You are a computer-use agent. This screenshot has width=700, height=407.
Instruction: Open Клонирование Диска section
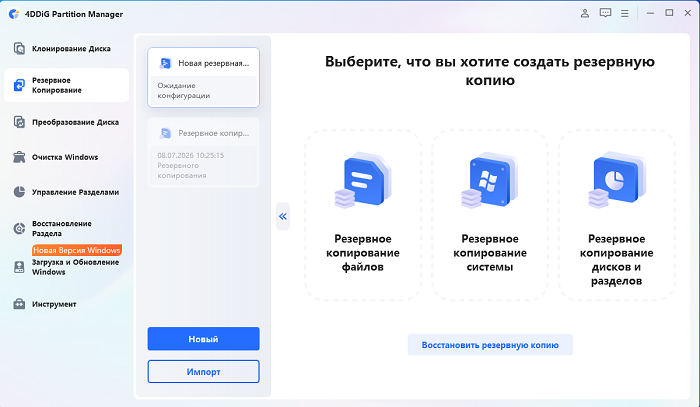67,48
